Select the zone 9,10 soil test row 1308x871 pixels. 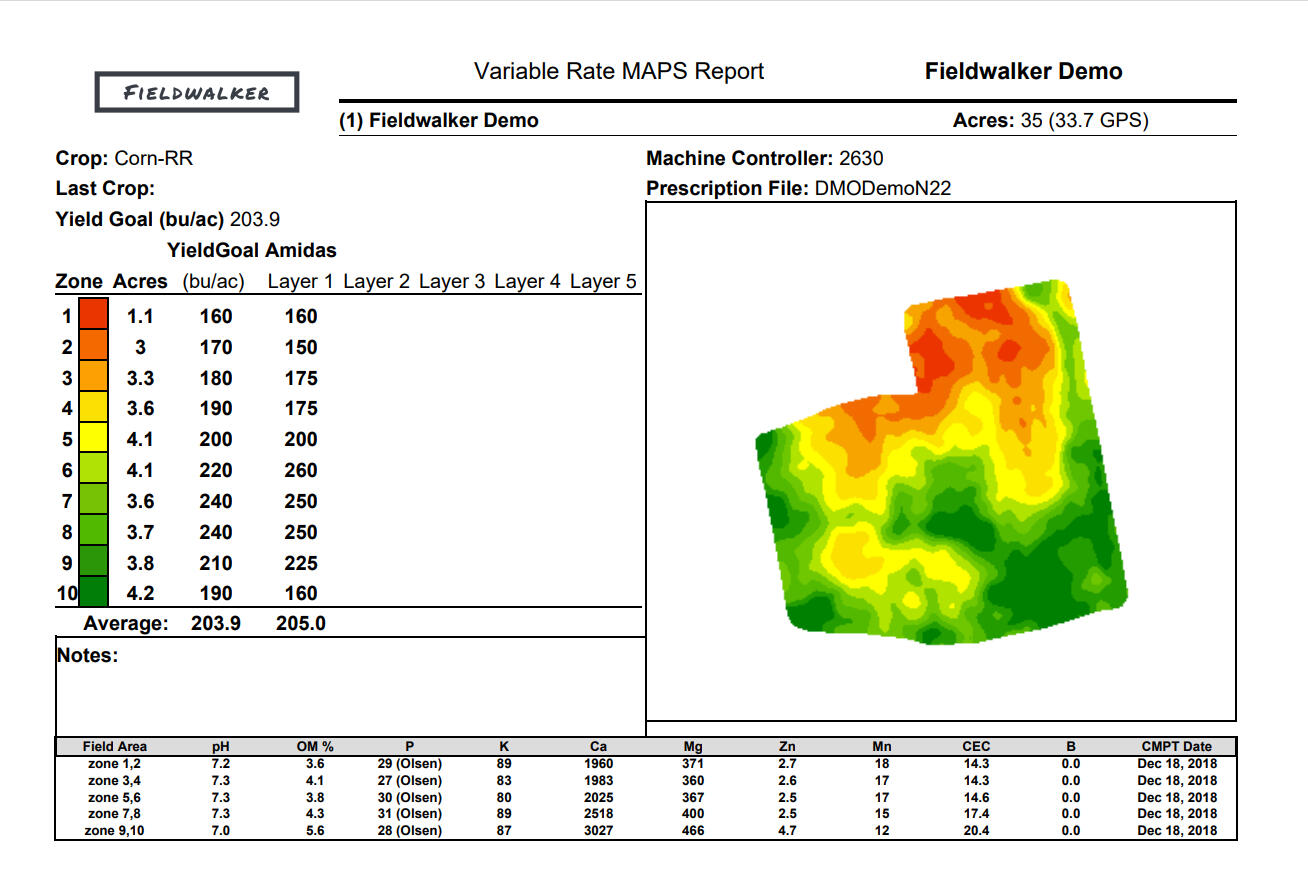click(645, 831)
